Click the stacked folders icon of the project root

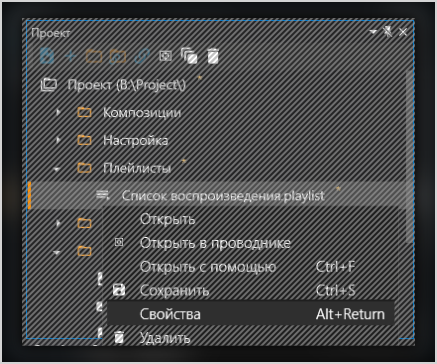click(49, 85)
